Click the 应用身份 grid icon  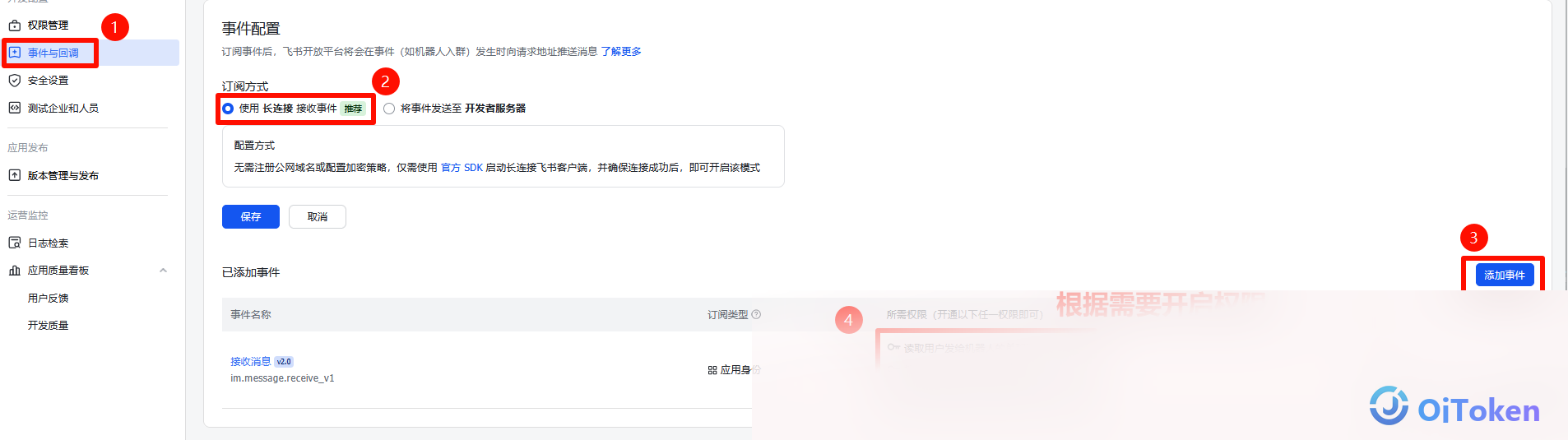pyautogui.click(x=712, y=370)
